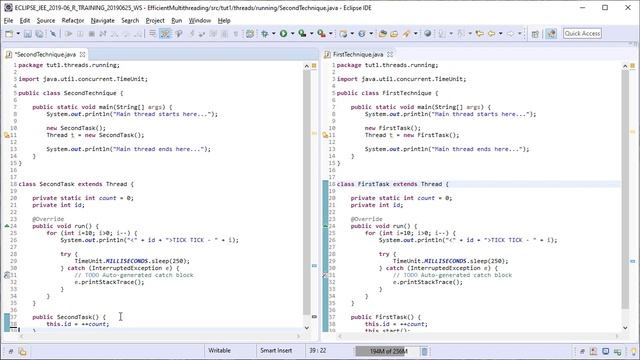Click the Save All toolbar icon

point(39,34)
